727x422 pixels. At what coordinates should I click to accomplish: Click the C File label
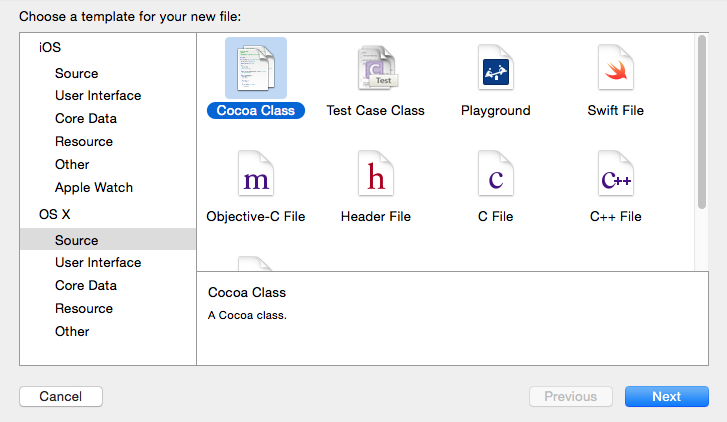point(496,217)
